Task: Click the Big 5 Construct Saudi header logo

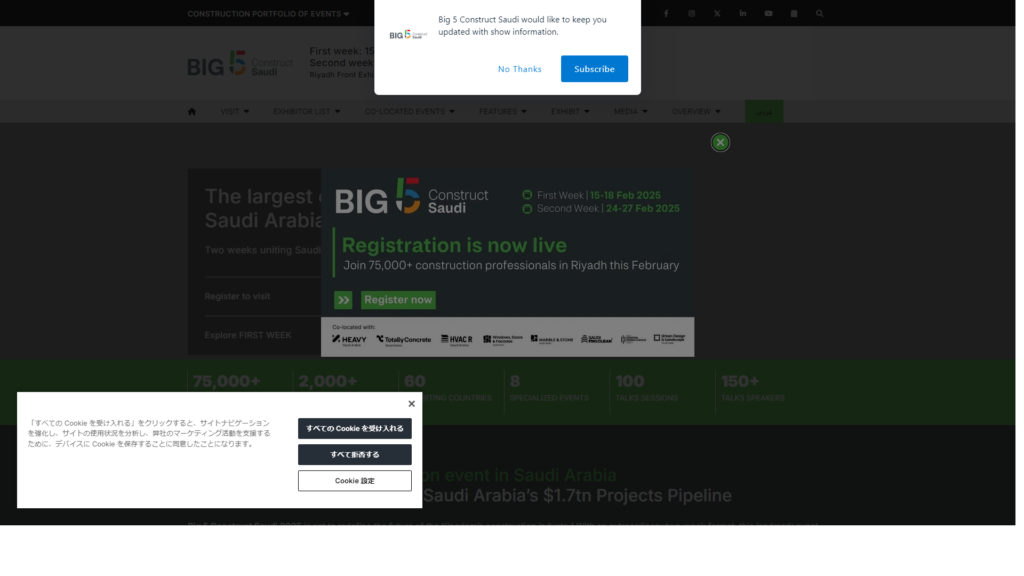Action: [240, 64]
